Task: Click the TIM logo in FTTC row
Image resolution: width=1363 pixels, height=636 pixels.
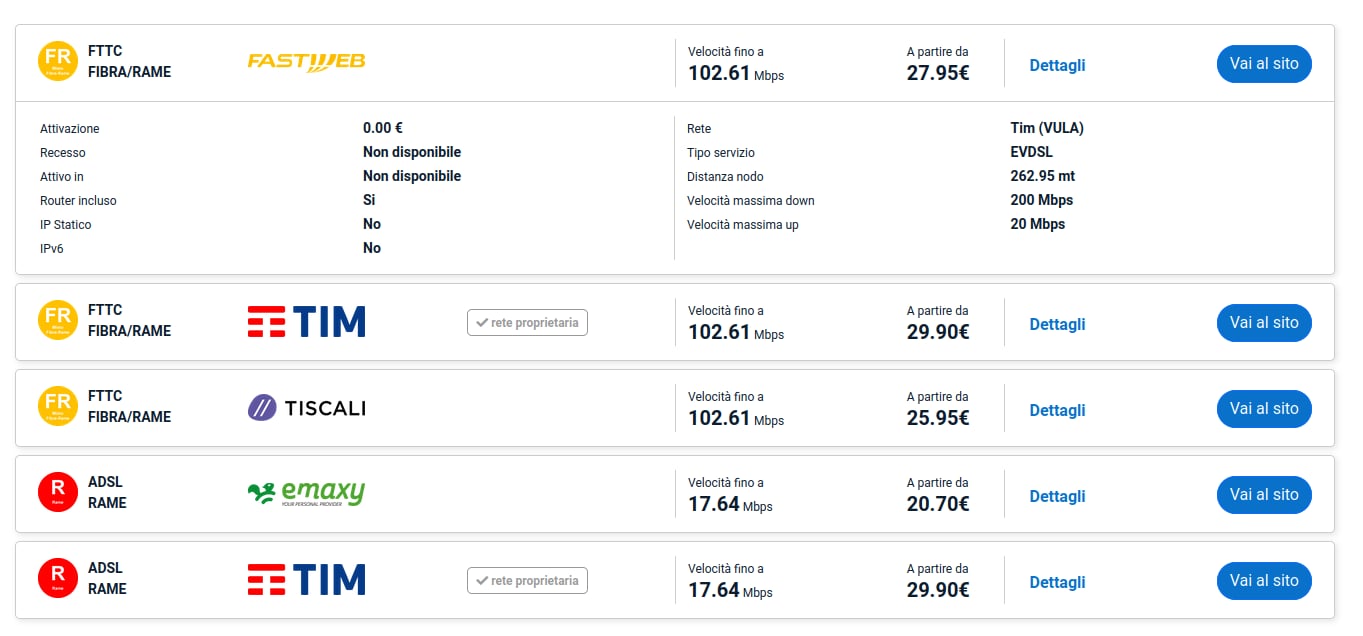Action: tap(306, 322)
